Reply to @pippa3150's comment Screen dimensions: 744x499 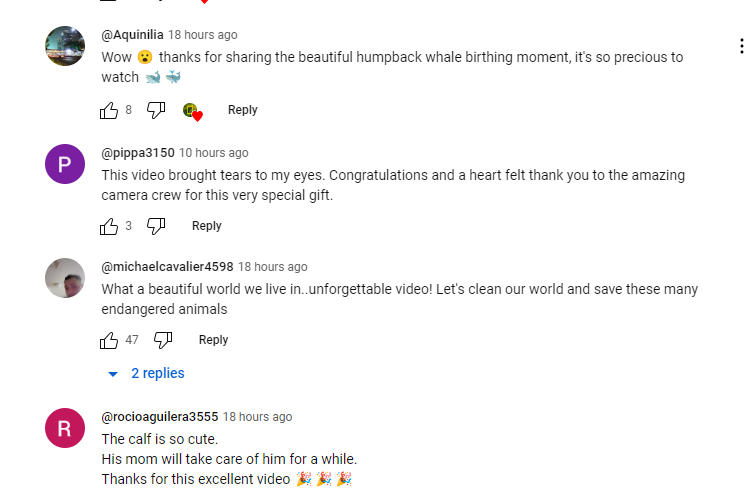(x=206, y=226)
